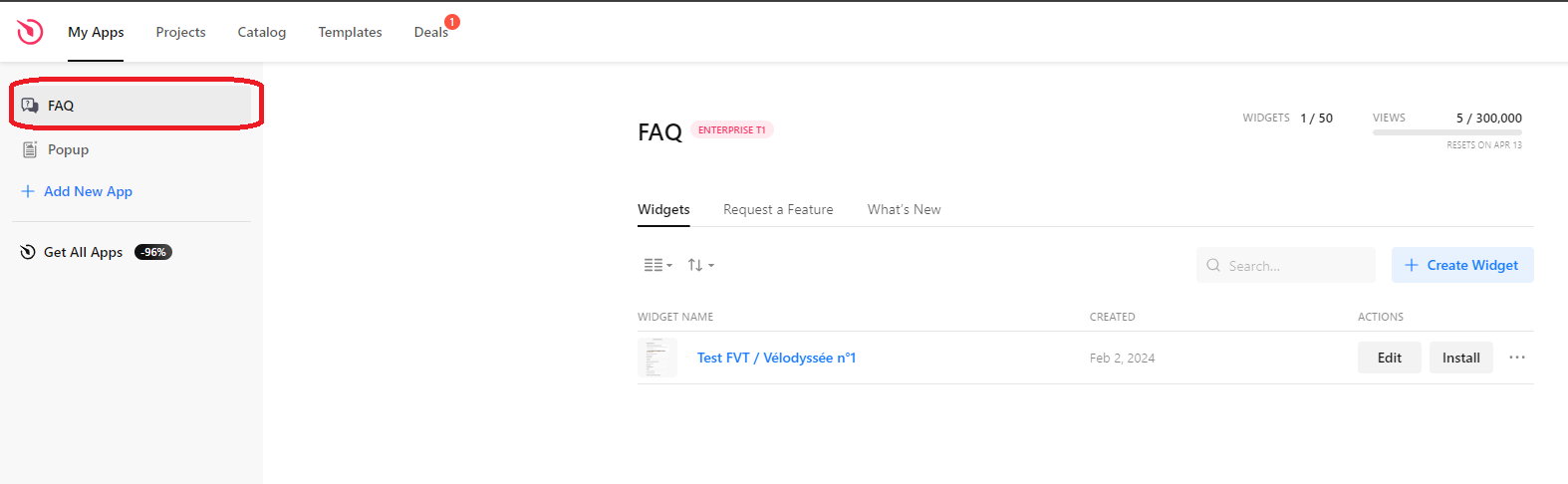Click the Create Widget button
The image size is (1568, 484).
click(1461, 265)
